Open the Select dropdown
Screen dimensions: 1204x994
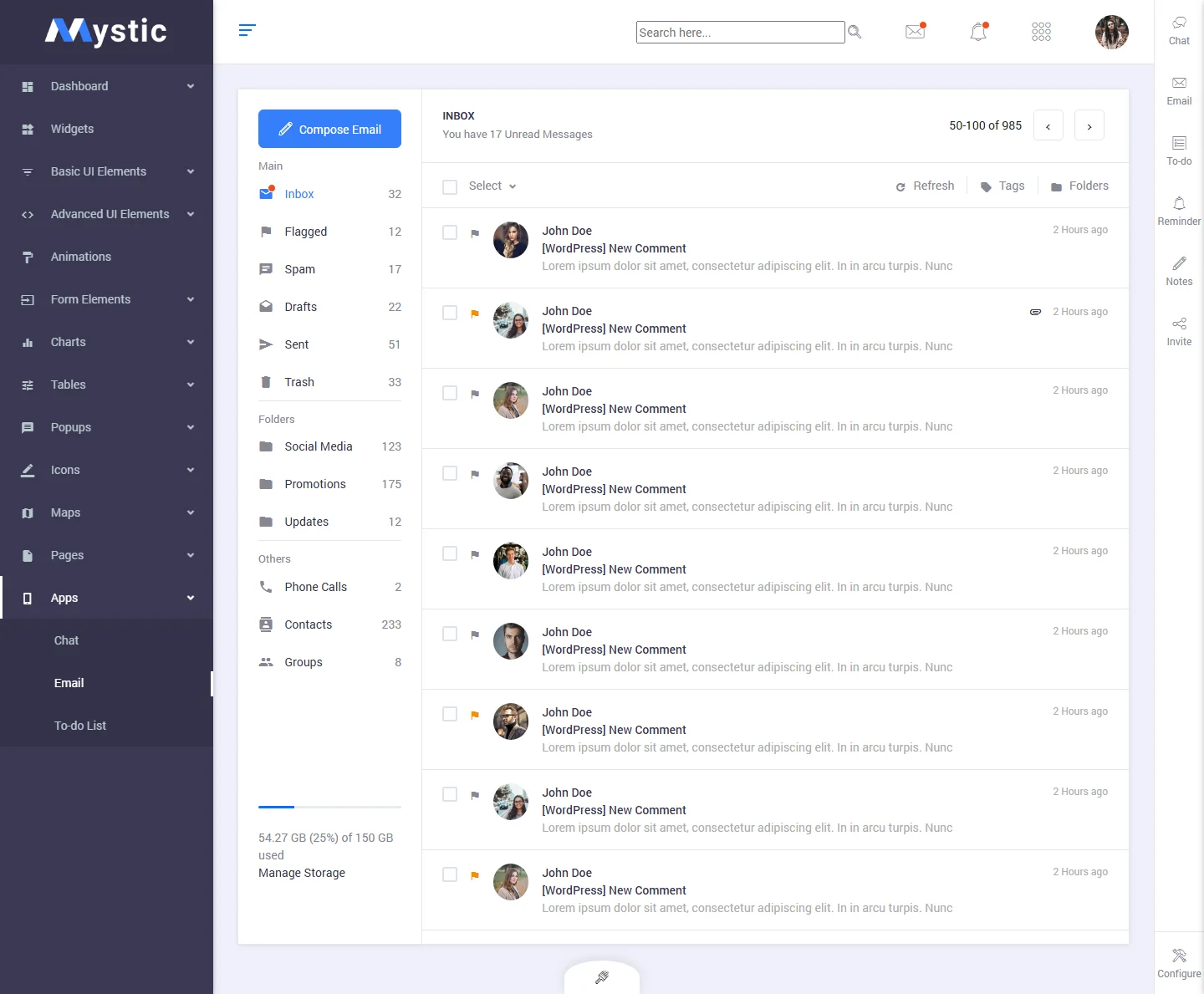click(492, 186)
